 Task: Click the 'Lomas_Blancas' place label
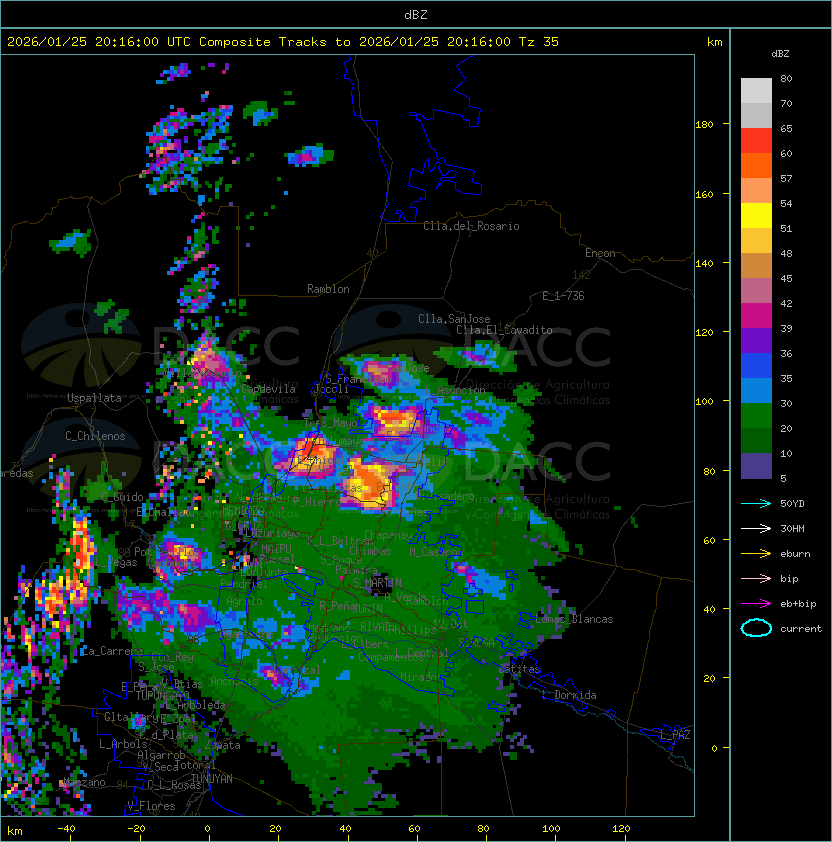click(574, 620)
